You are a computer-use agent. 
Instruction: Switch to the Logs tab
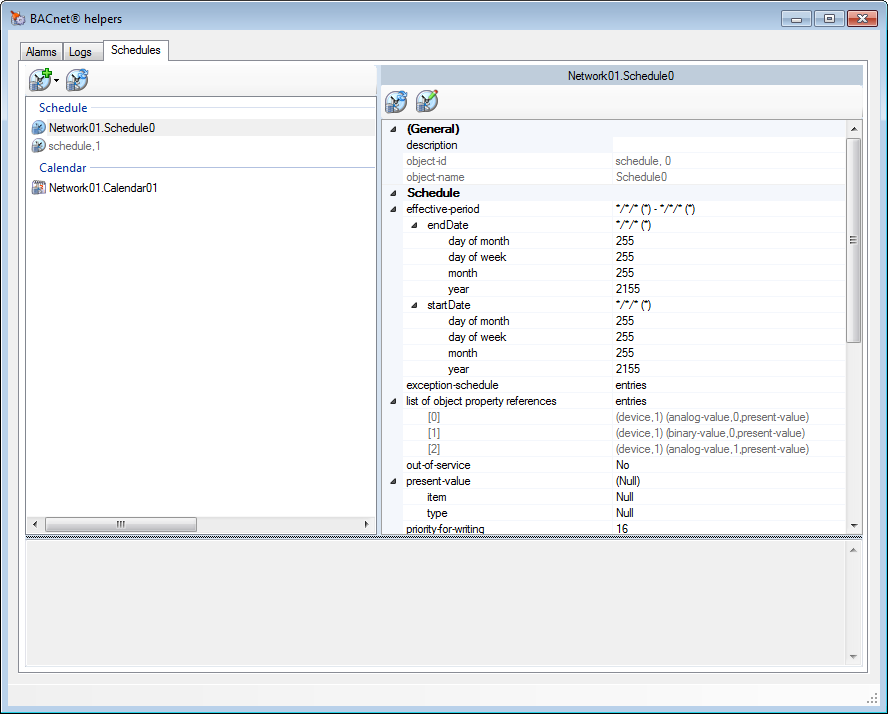point(80,52)
